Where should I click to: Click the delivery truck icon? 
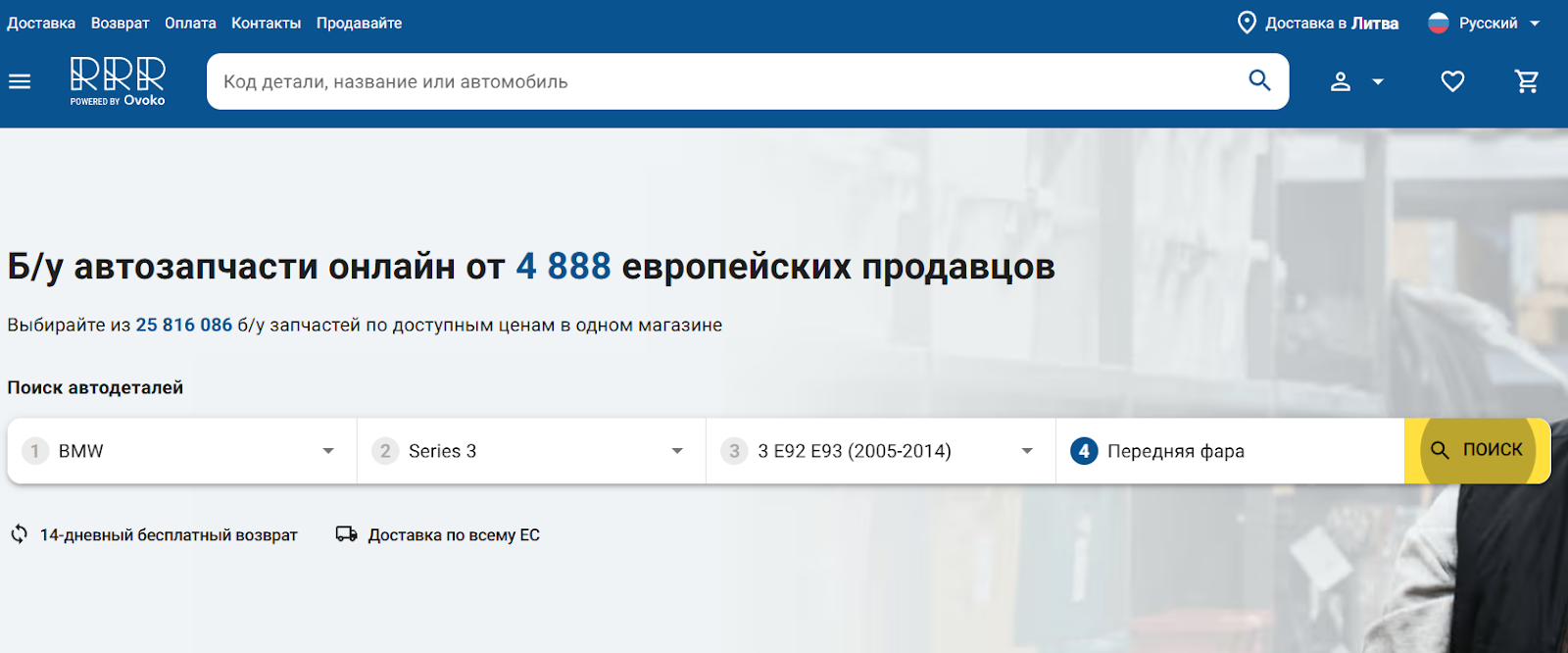346,534
